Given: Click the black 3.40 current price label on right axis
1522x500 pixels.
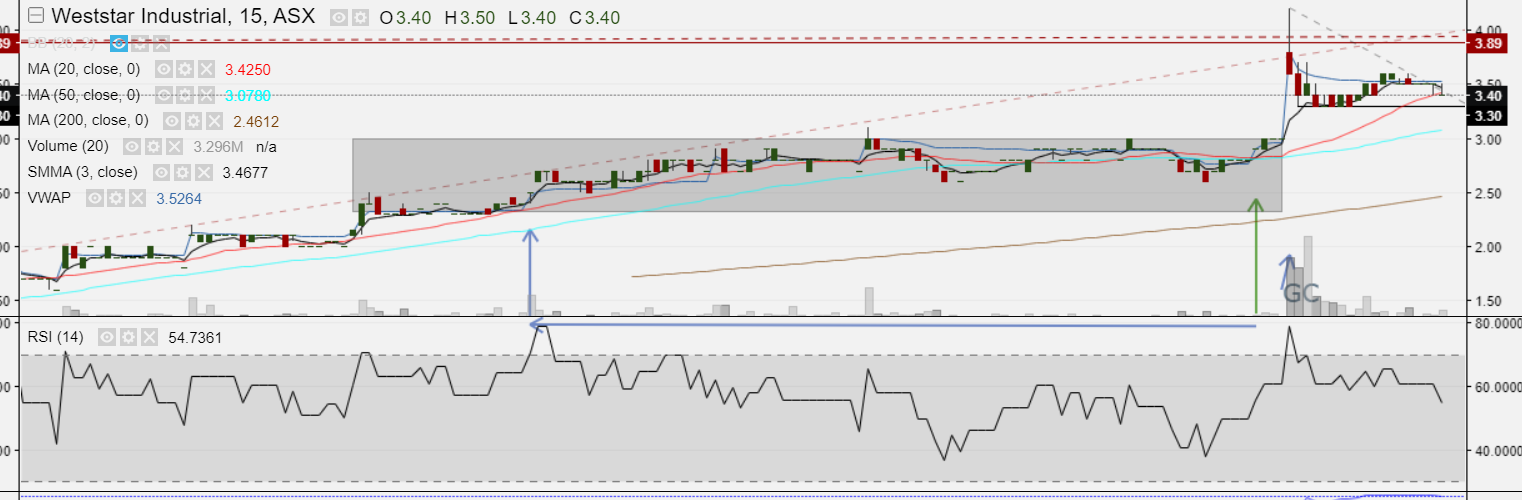Looking at the screenshot, I should tap(1485, 96).
